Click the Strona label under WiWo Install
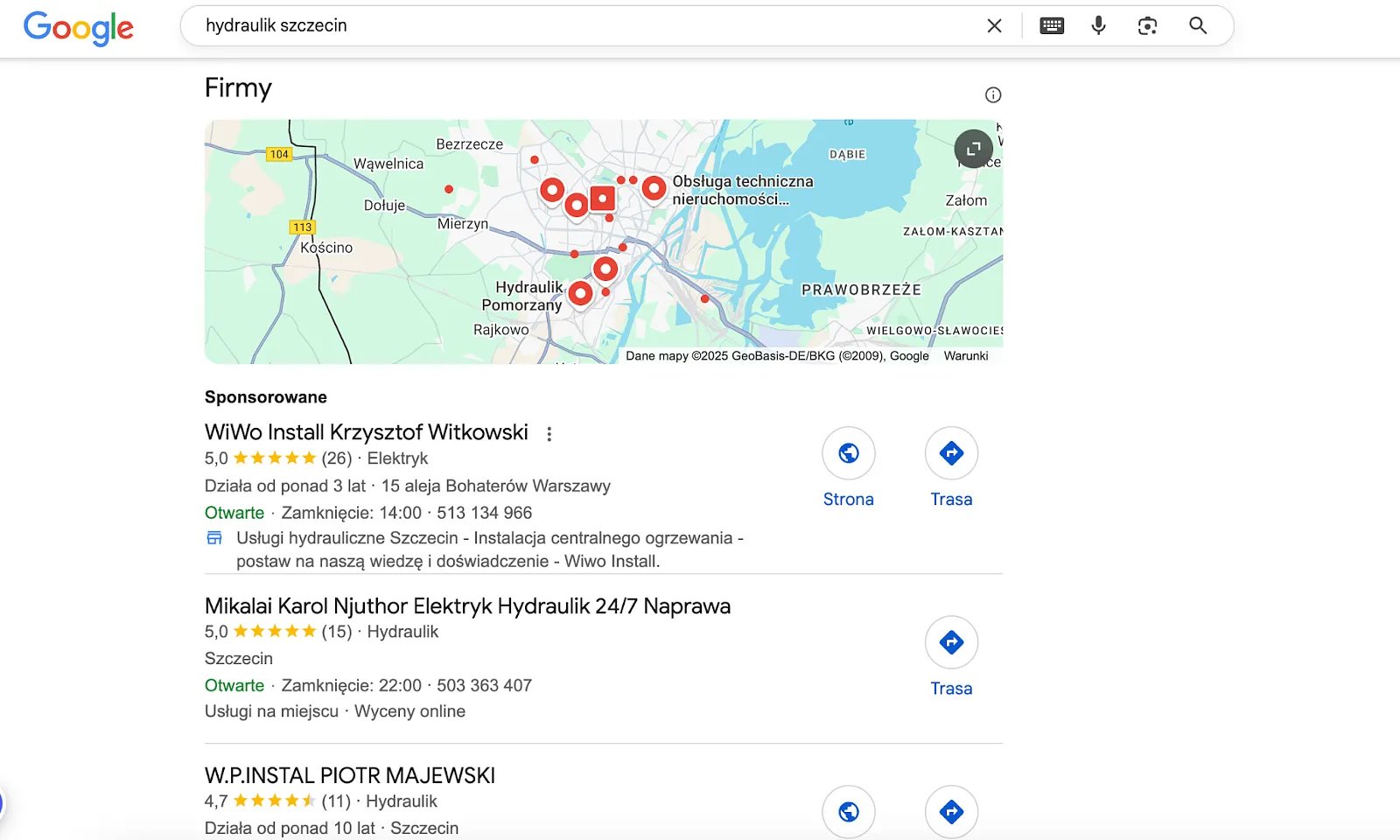This screenshot has height=840, width=1400. tap(849, 500)
